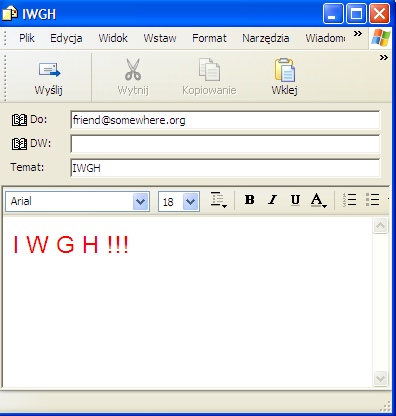The height and width of the screenshot is (416, 396).
Task: Expand the font size 18 dropdown
Action: [x=190, y=202]
